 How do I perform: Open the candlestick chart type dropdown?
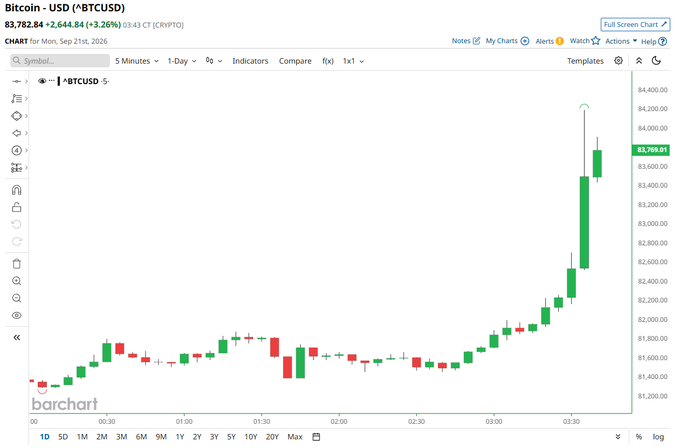[x=214, y=61]
